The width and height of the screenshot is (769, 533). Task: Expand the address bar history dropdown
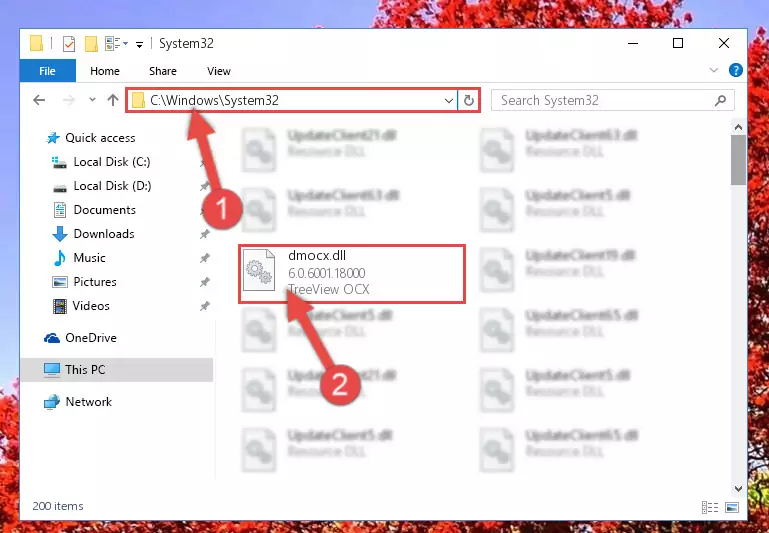pos(448,101)
